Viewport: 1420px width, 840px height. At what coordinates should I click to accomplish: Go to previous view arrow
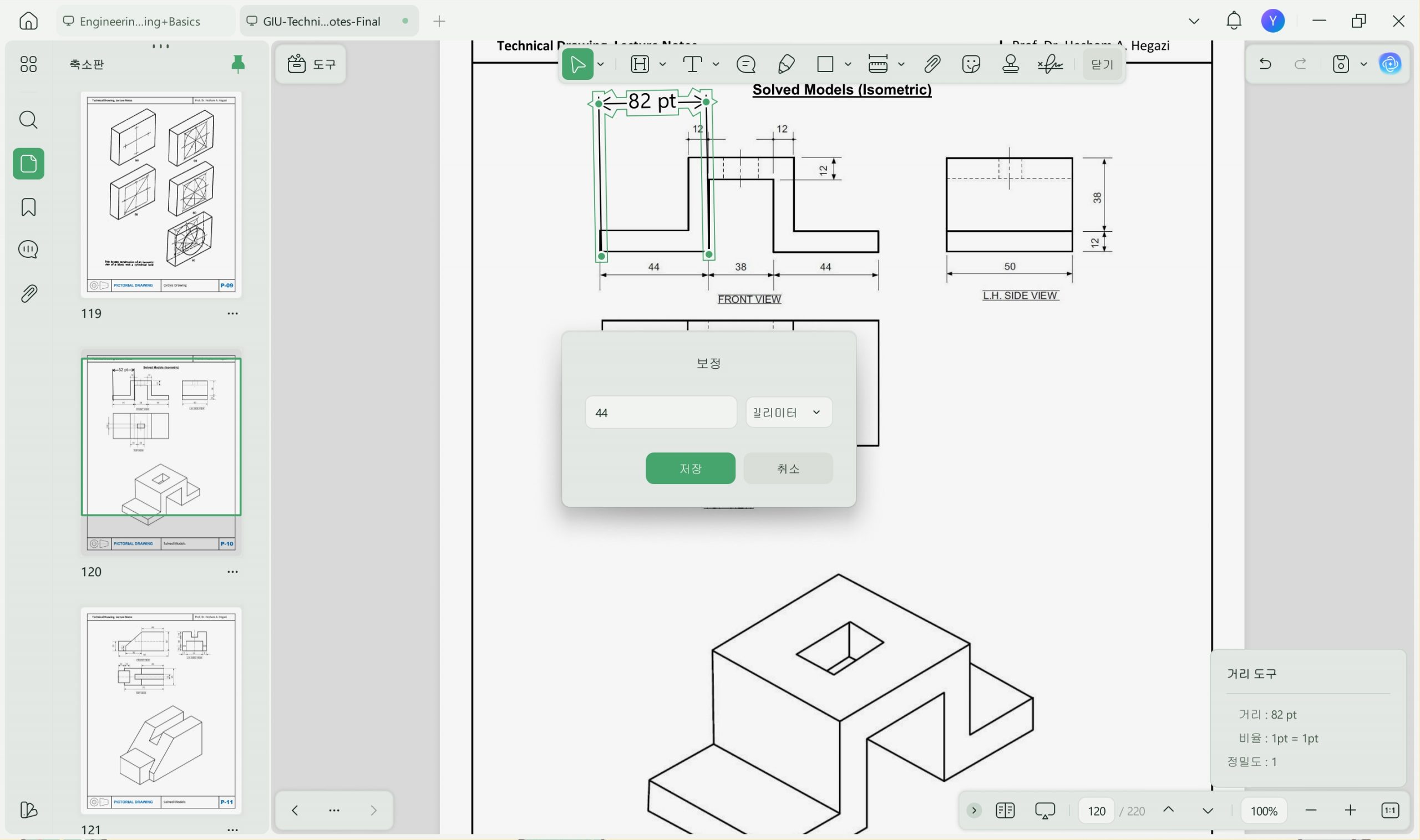click(295, 810)
